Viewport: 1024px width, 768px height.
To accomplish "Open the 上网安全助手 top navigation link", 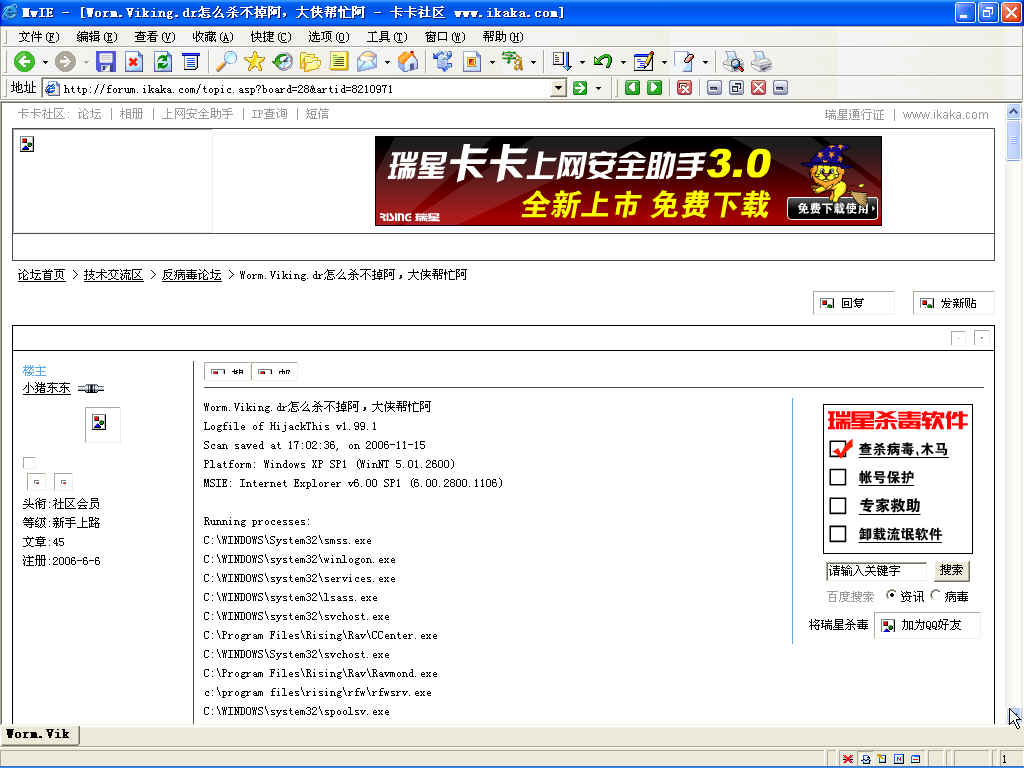I will click(x=197, y=114).
